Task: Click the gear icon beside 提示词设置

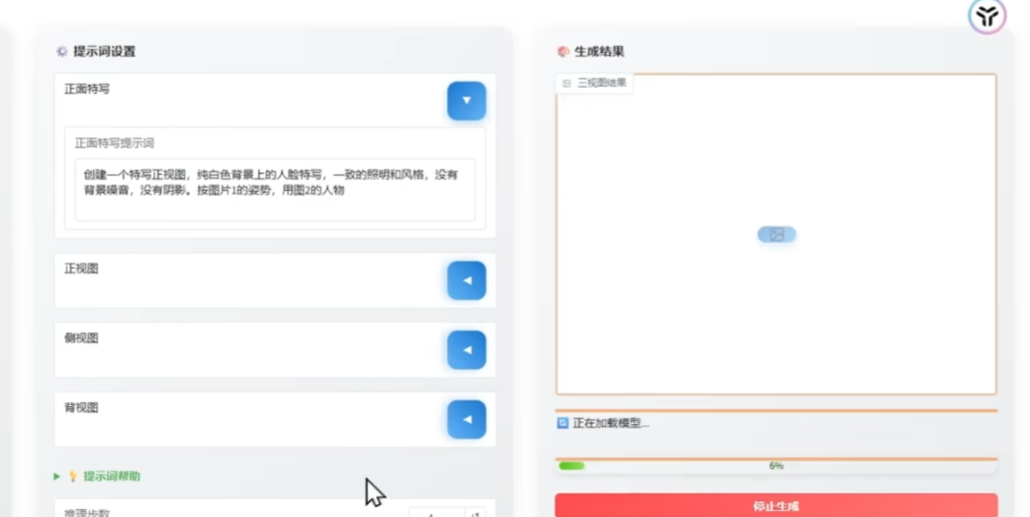Action: coord(62,51)
